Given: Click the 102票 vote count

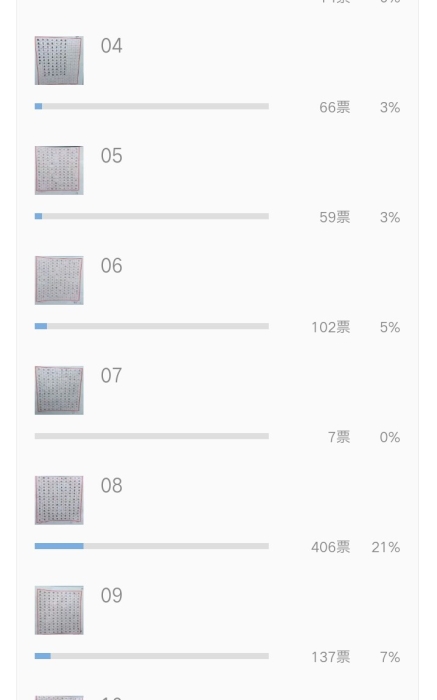Looking at the screenshot, I should coord(331,327).
